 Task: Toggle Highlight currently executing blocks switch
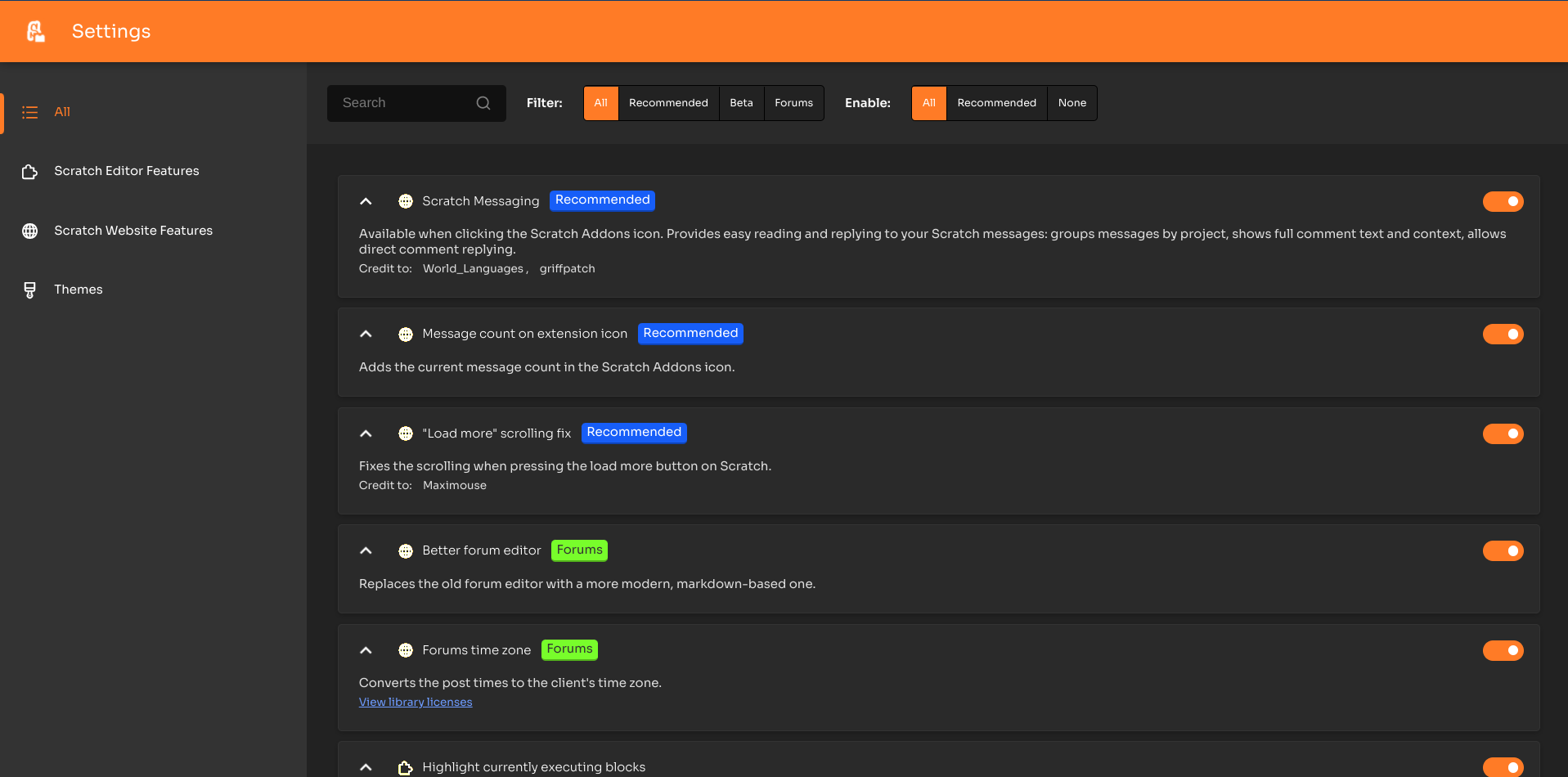pos(1503,767)
